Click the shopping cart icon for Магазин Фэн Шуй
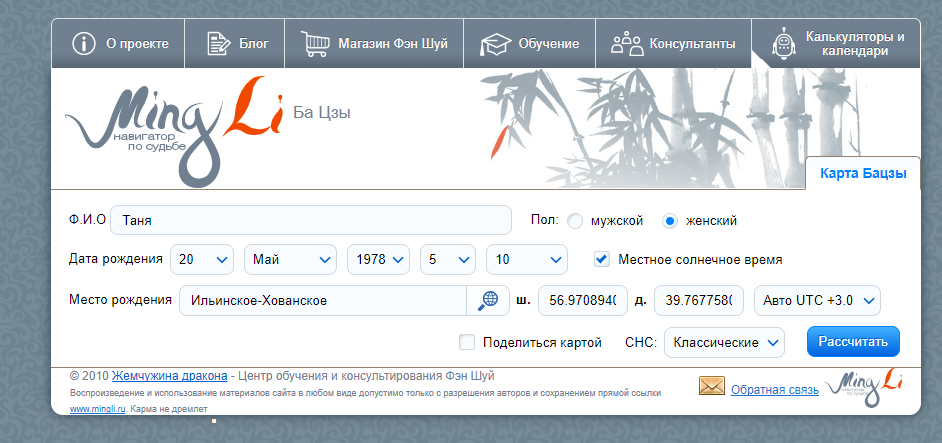 pyautogui.click(x=317, y=44)
